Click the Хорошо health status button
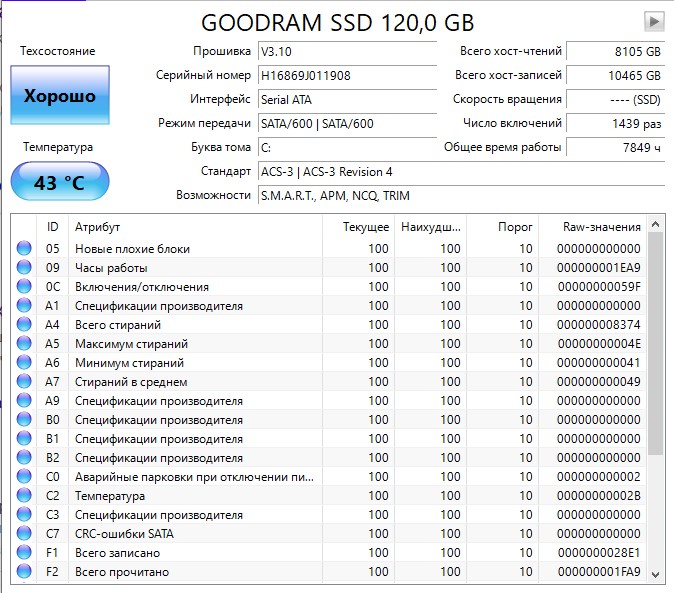 click(60, 95)
